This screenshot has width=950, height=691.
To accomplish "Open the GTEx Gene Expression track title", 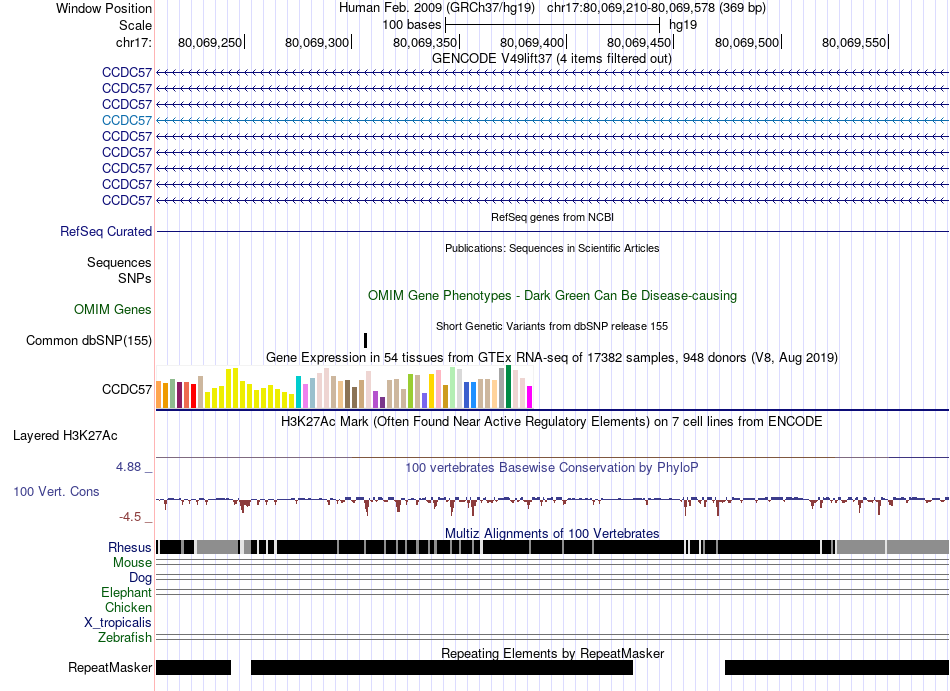I will [x=552, y=357].
